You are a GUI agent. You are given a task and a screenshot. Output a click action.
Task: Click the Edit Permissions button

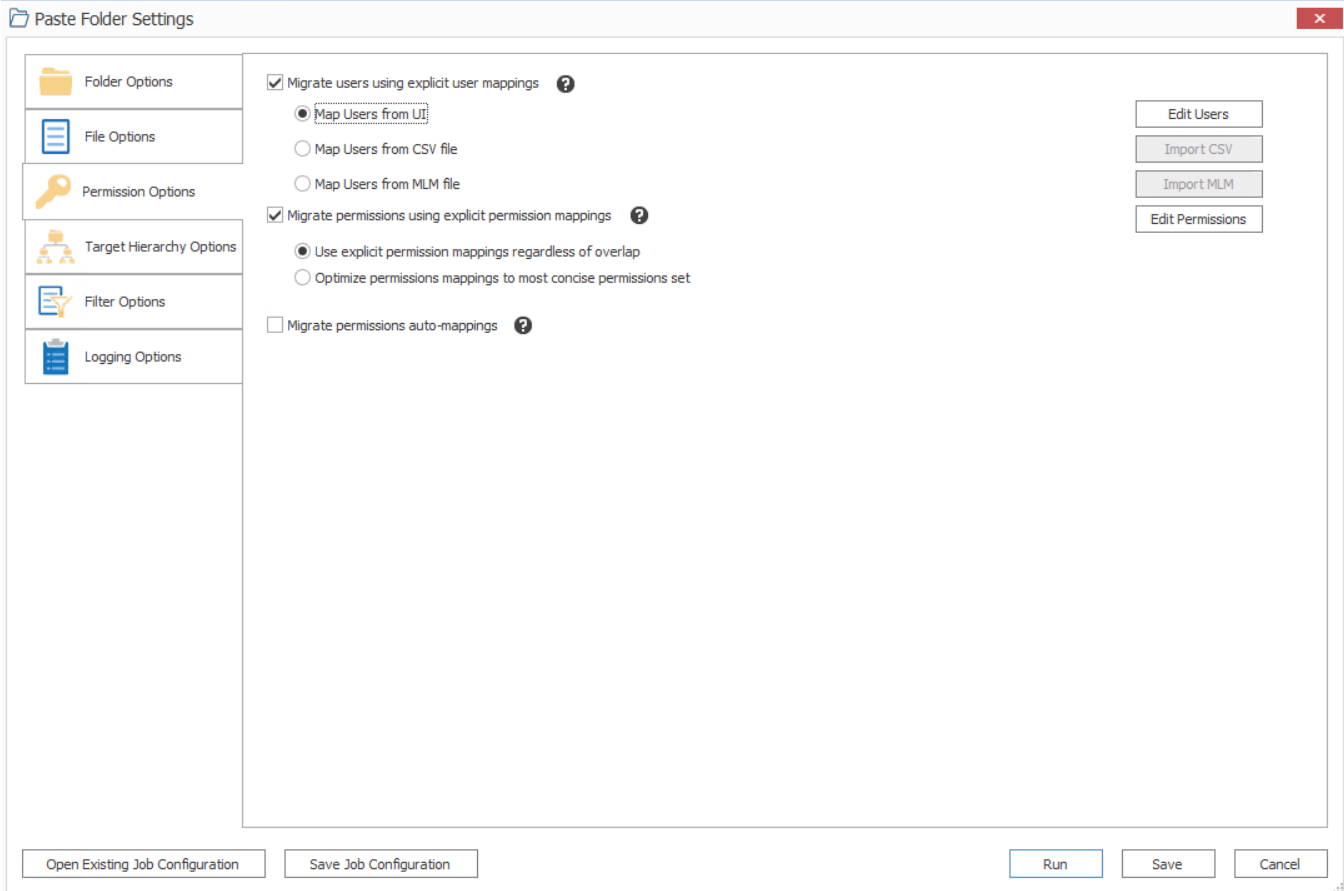[x=1198, y=219]
